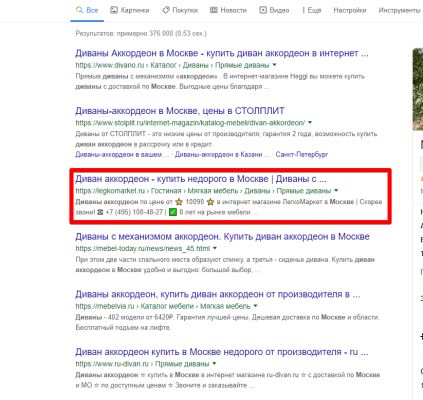
Task: Click the stolplit.ru internet-magazin URL text
Action: coord(190,123)
